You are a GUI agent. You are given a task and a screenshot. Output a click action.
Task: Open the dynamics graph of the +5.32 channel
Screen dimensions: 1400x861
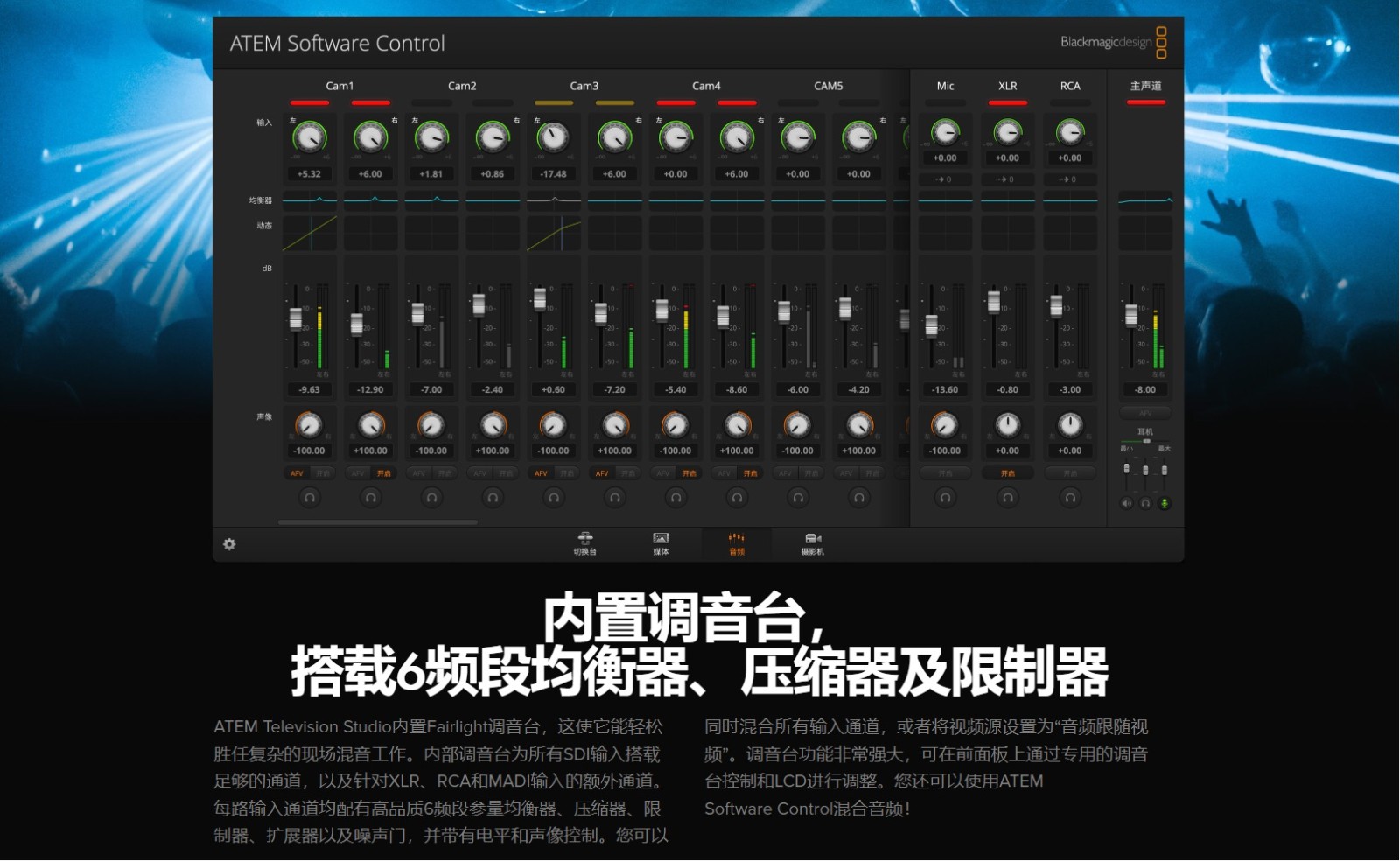coord(310,234)
